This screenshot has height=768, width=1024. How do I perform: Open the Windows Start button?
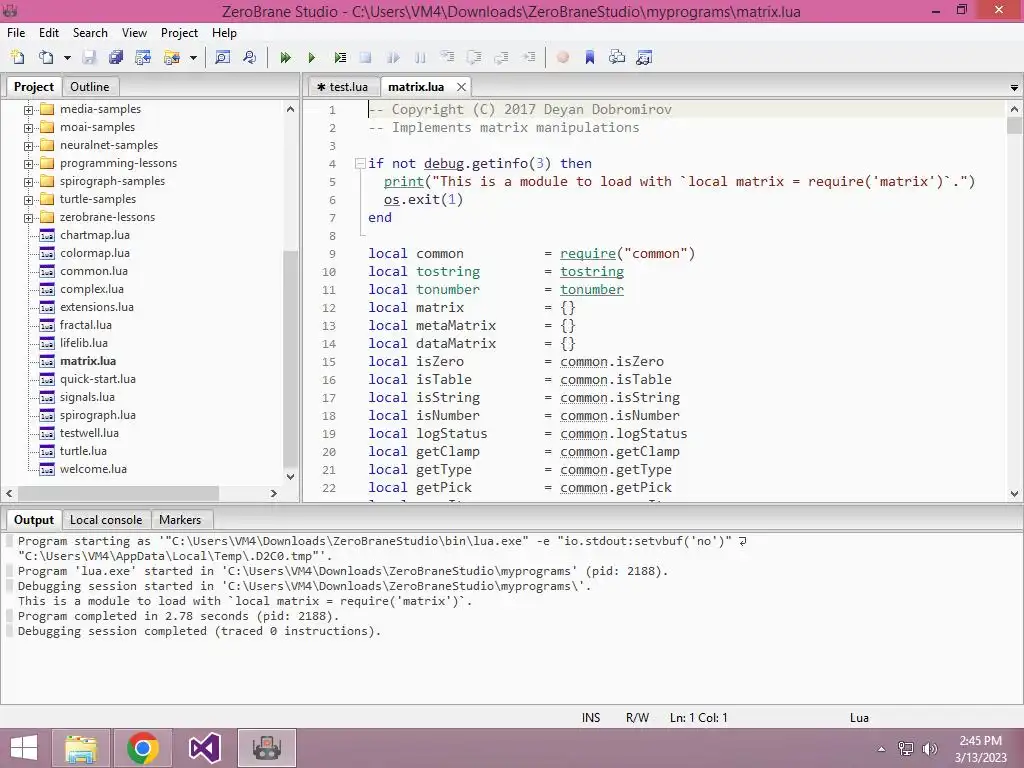tap(24, 748)
